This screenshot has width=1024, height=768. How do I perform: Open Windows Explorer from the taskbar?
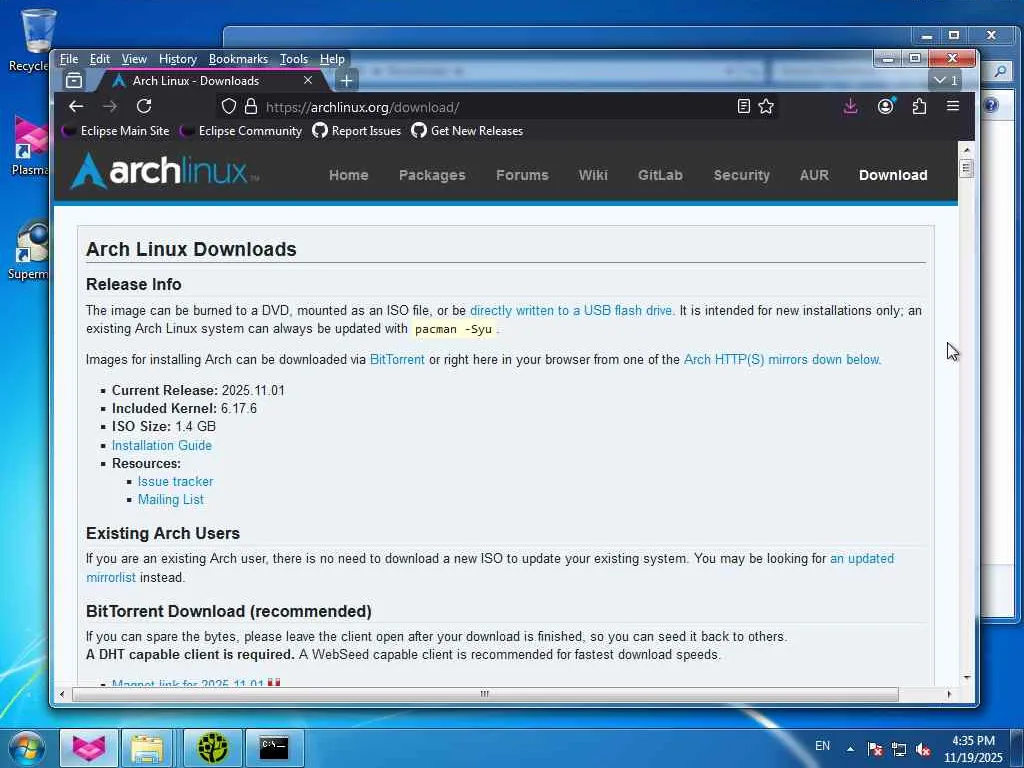(147, 748)
